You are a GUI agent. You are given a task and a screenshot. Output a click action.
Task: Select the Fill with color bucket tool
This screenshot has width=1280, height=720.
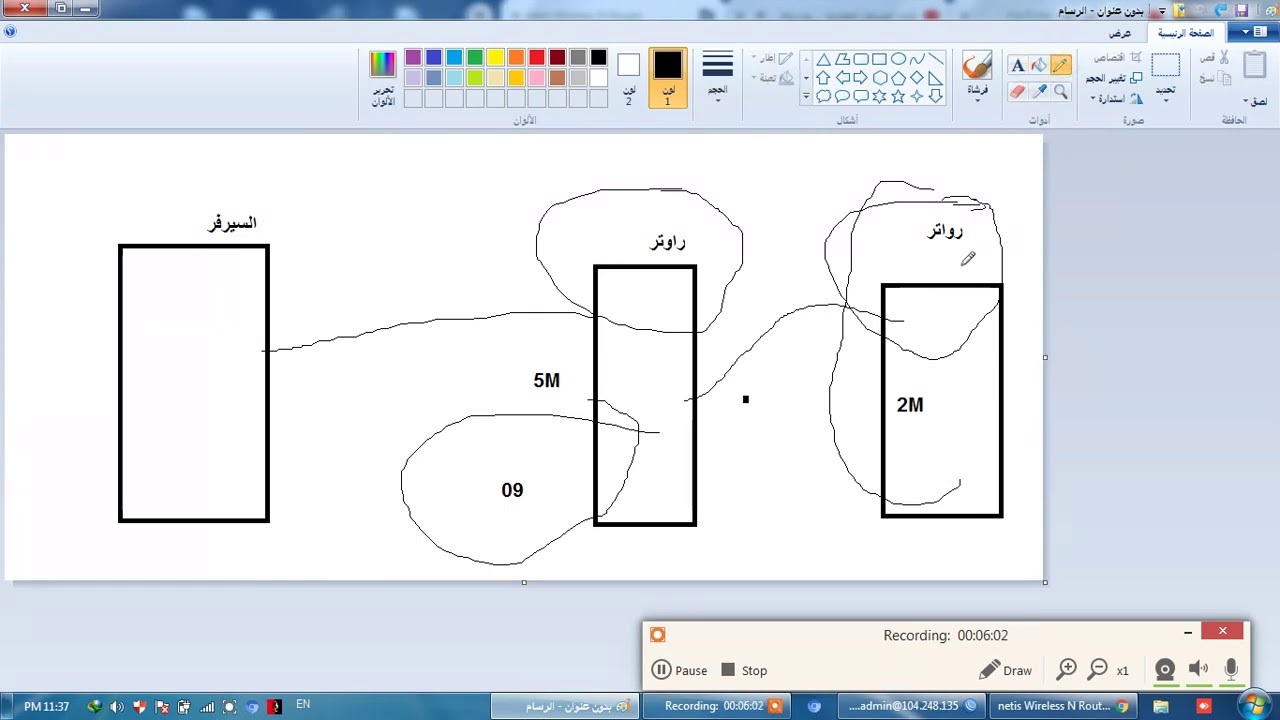(x=1040, y=66)
